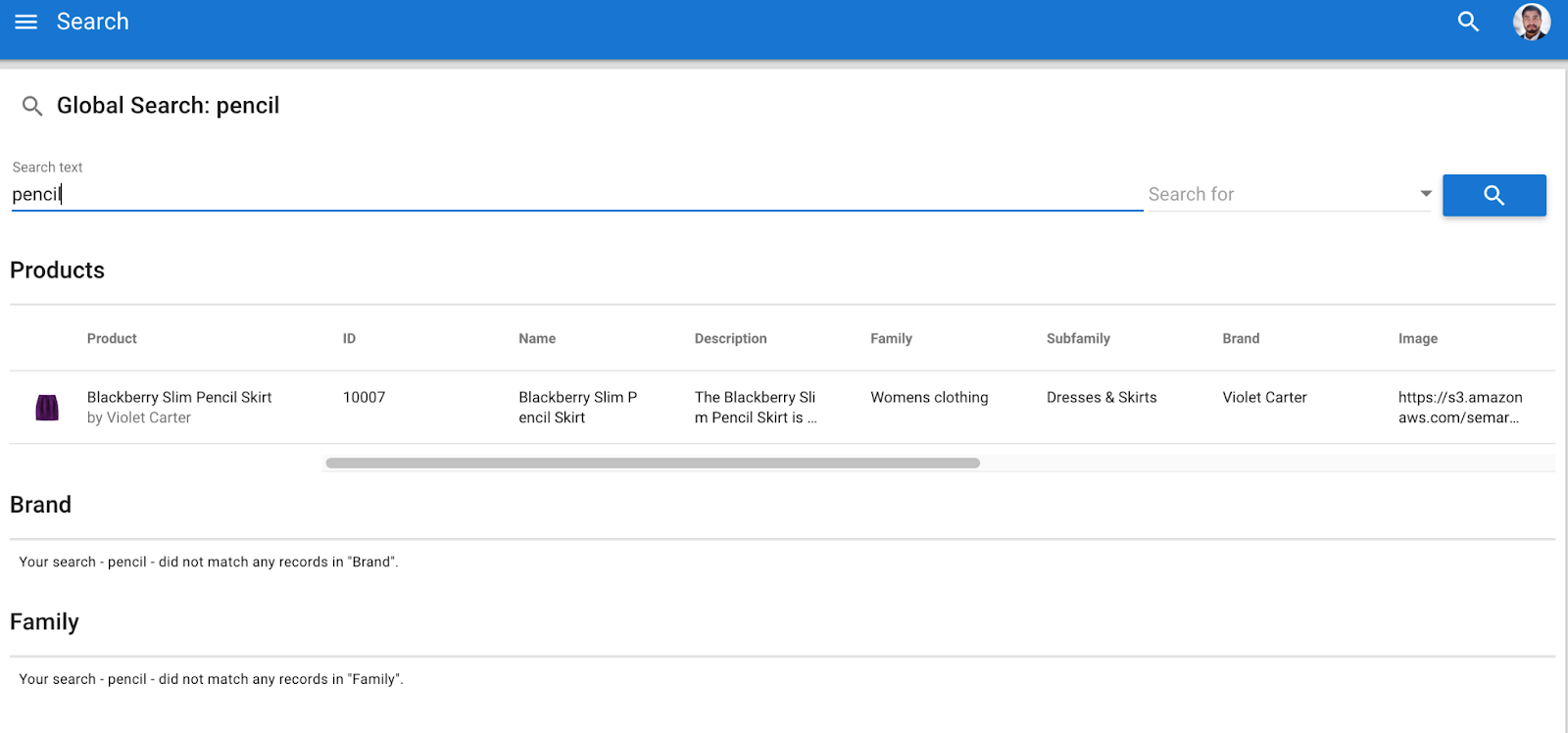Image resolution: width=1568 pixels, height=733 pixels.
Task: Select the Family column header
Action: (x=891, y=338)
